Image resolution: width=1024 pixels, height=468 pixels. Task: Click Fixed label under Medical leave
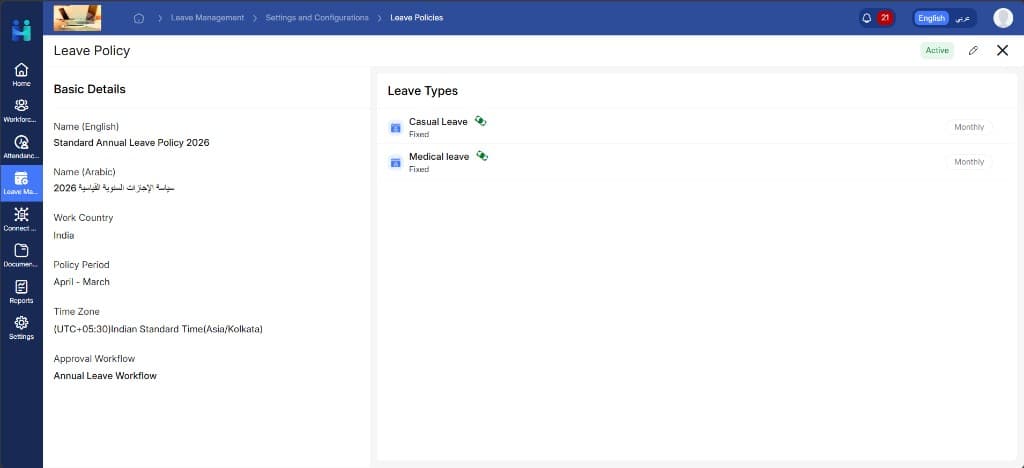419,169
